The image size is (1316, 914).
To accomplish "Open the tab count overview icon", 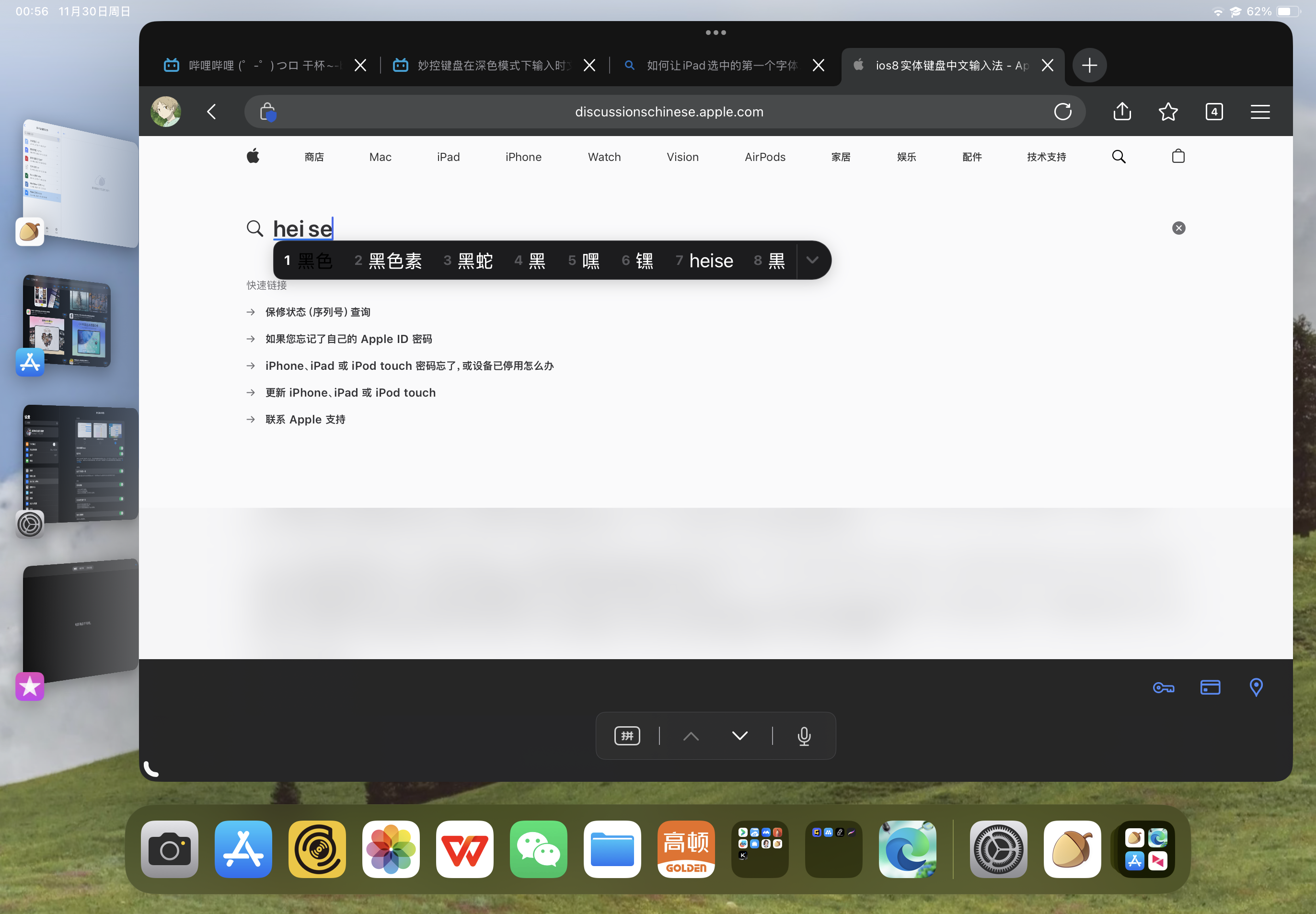I will 1213,112.
